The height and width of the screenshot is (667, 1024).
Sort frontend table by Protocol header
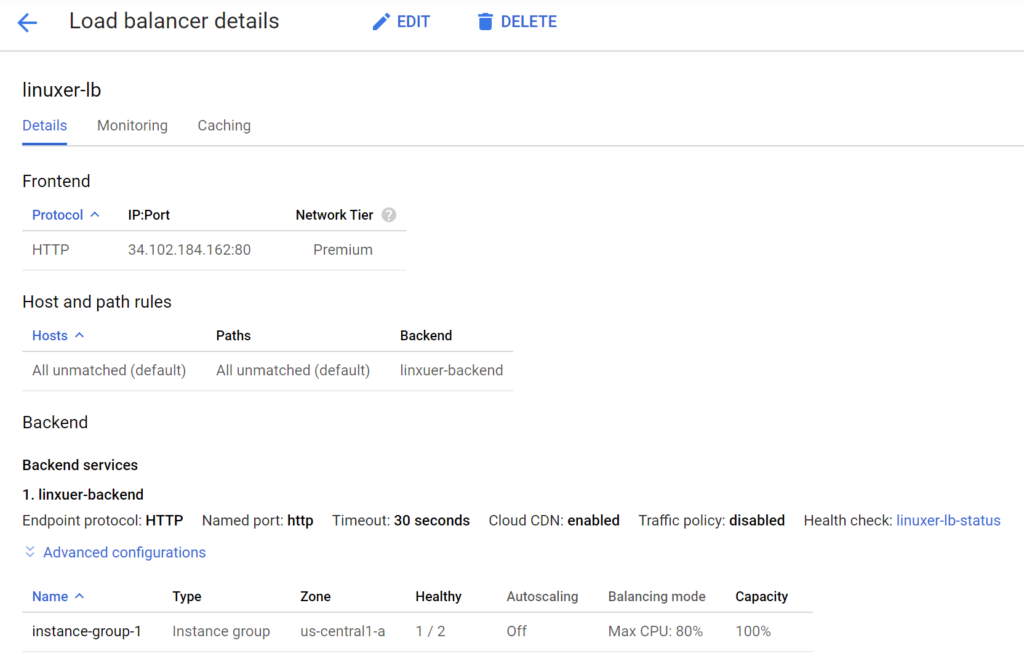pyautogui.click(x=57, y=215)
